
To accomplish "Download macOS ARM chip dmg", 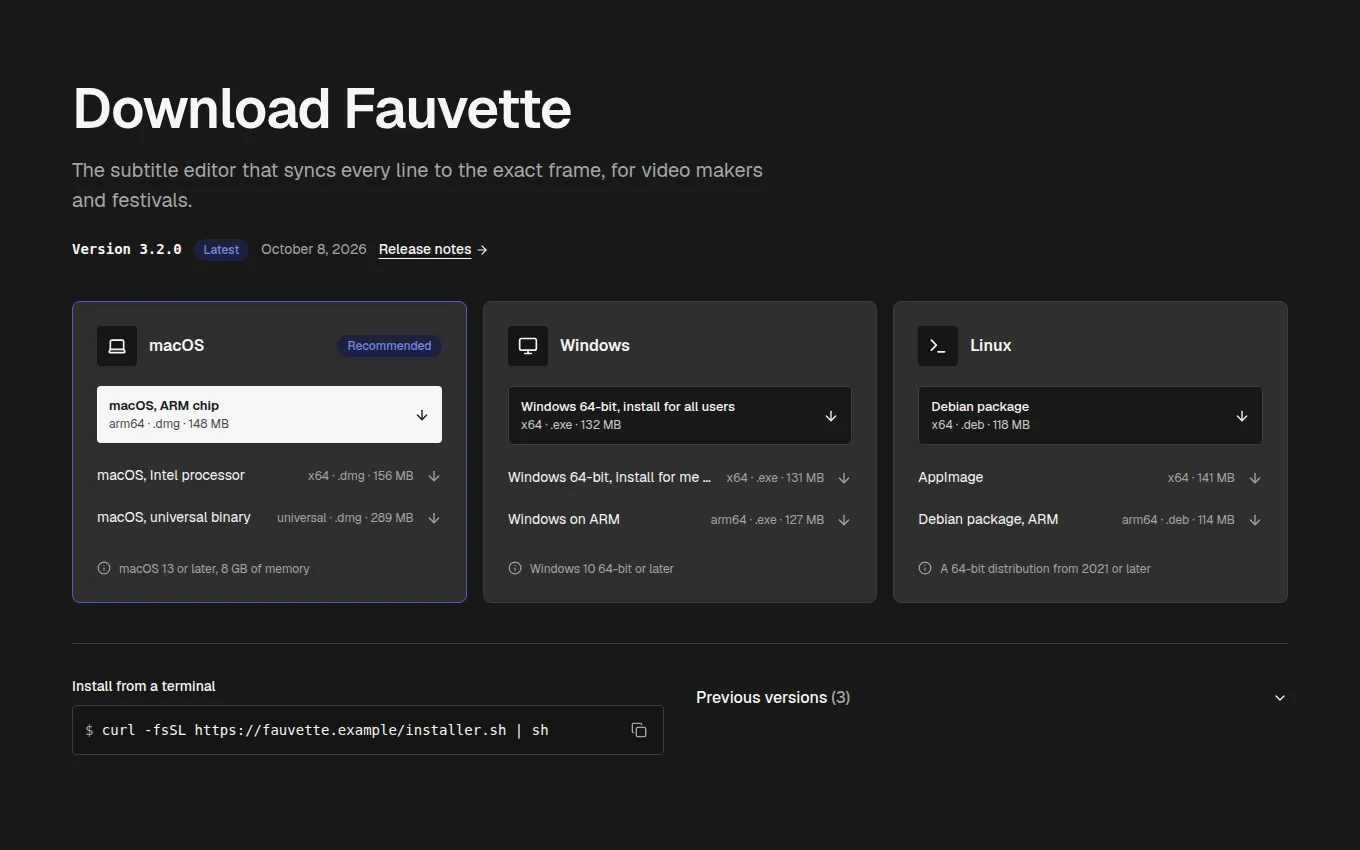I will tap(269, 414).
